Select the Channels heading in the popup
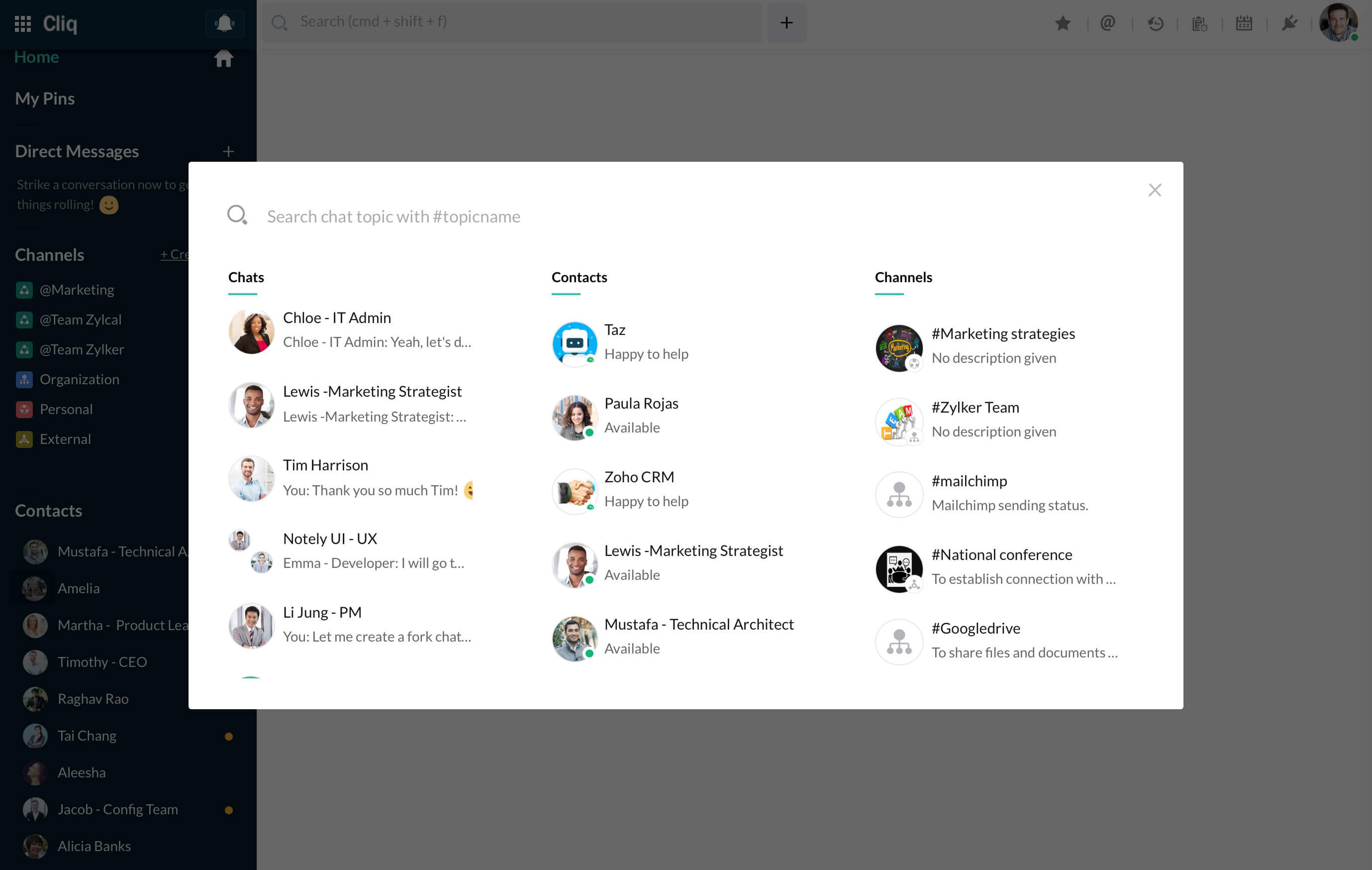Image resolution: width=1372 pixels, height=870 pixels. [903, 278]
